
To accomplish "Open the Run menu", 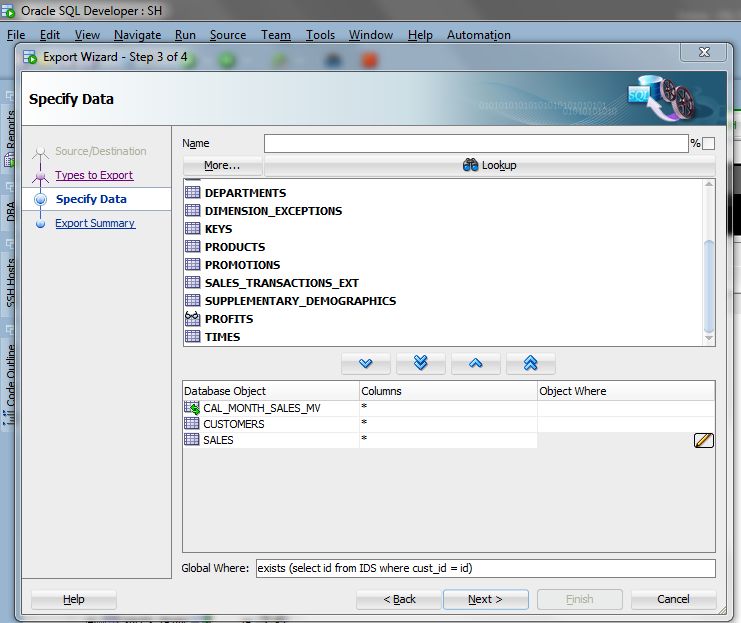I will point(185,35).
